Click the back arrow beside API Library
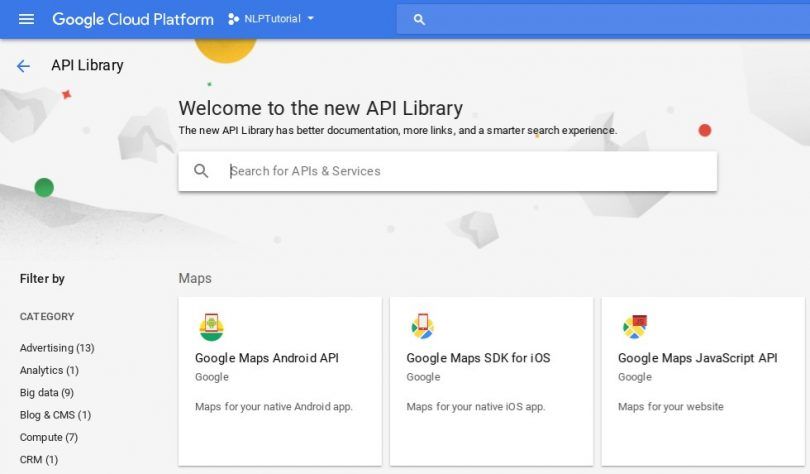Viewport: 810px width, 474px height. (23, 66)
